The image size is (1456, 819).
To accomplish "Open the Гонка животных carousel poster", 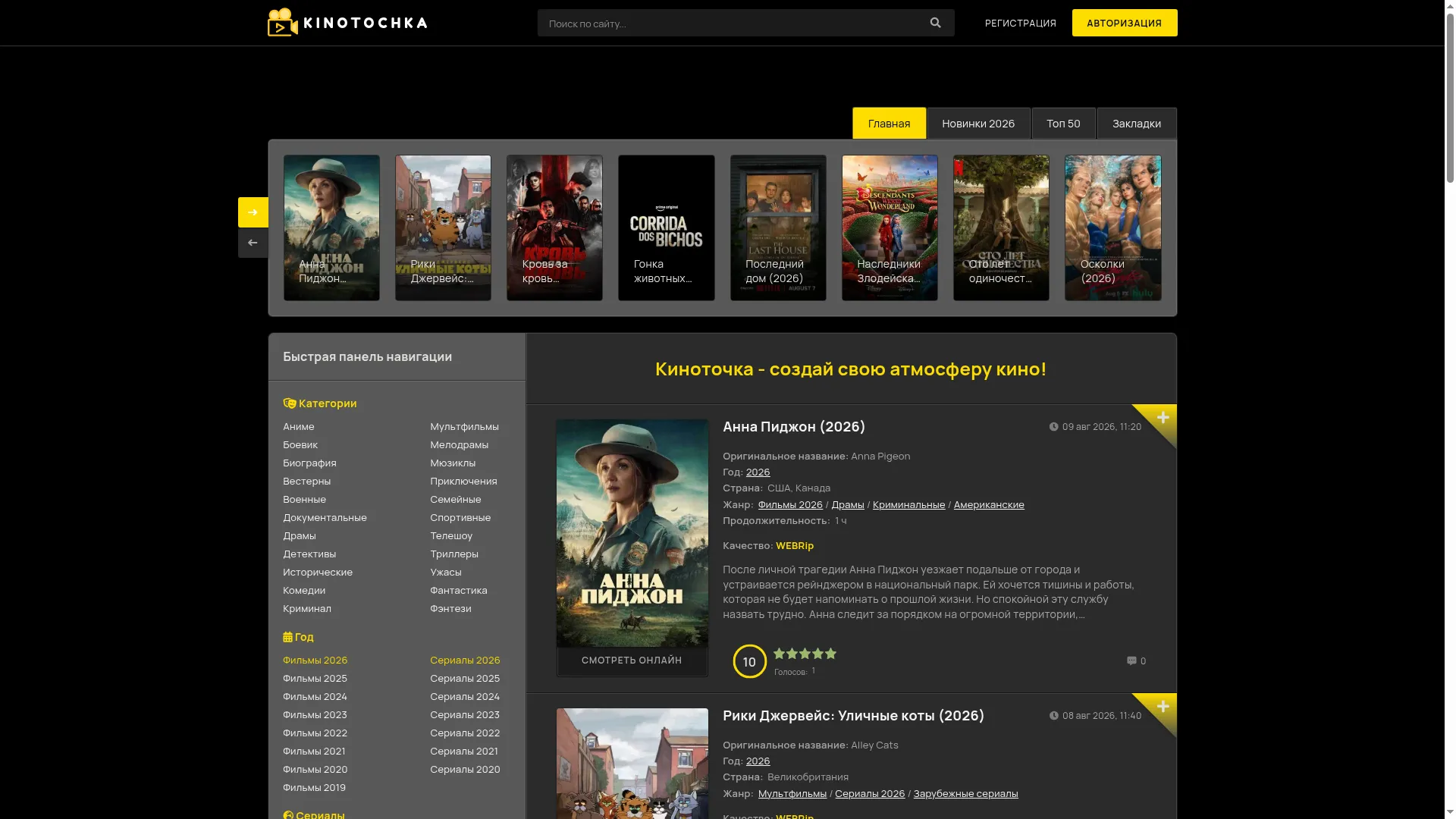I will [666, 227].
